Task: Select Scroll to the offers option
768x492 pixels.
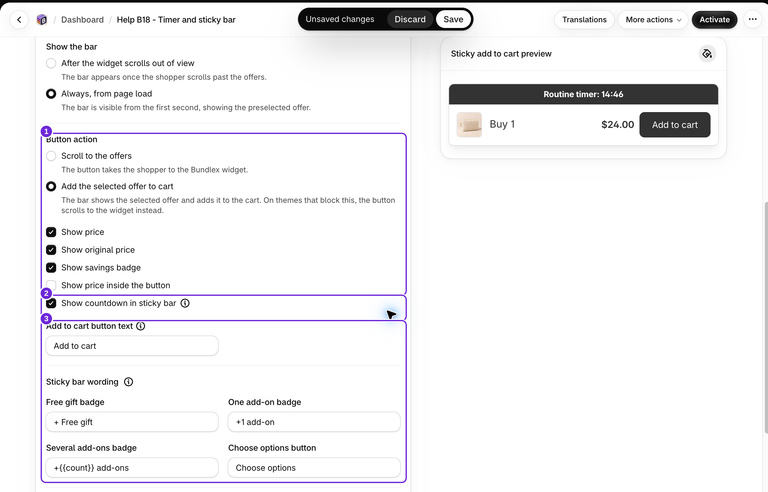Action: click(51, 156)
